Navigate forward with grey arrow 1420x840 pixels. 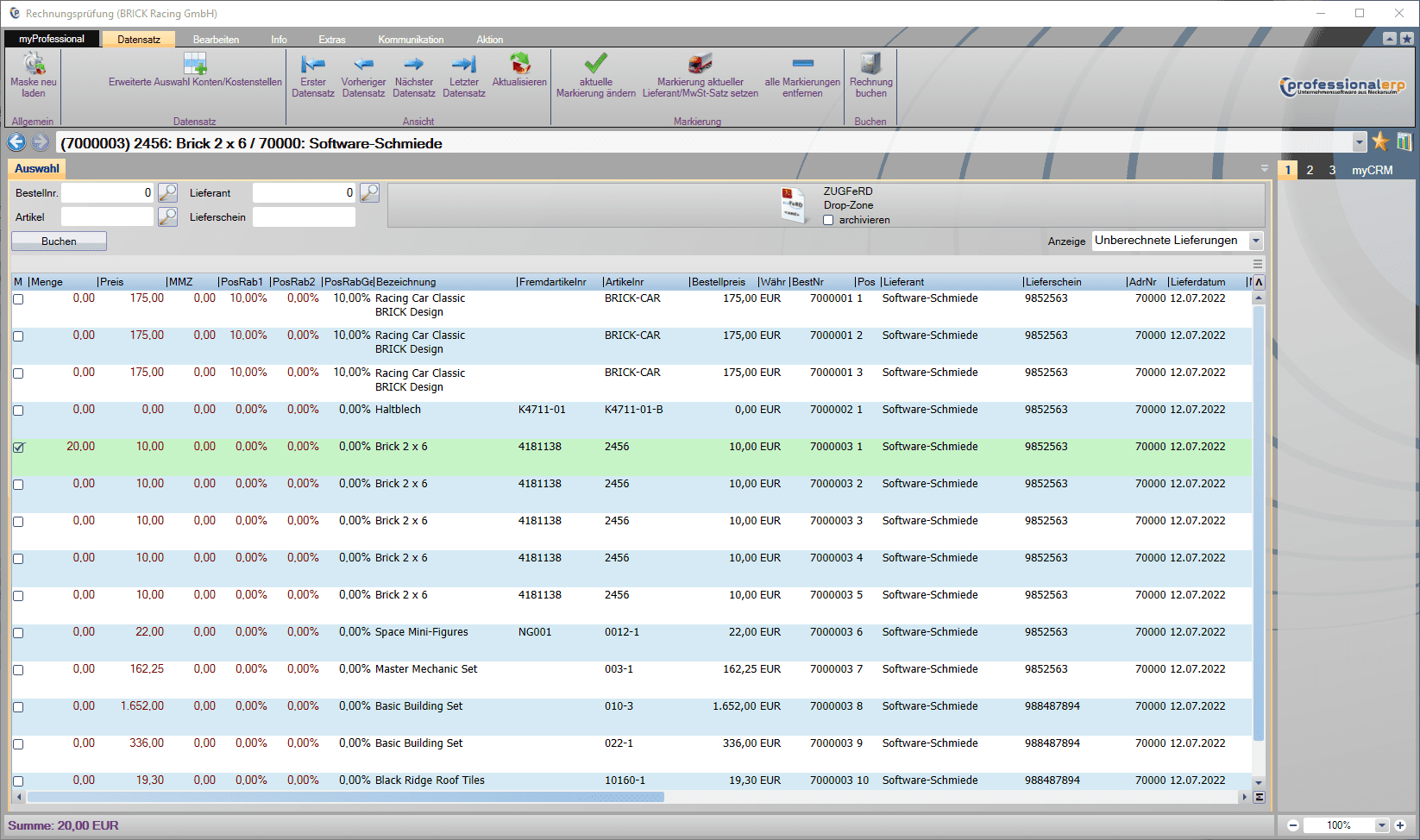41,142
